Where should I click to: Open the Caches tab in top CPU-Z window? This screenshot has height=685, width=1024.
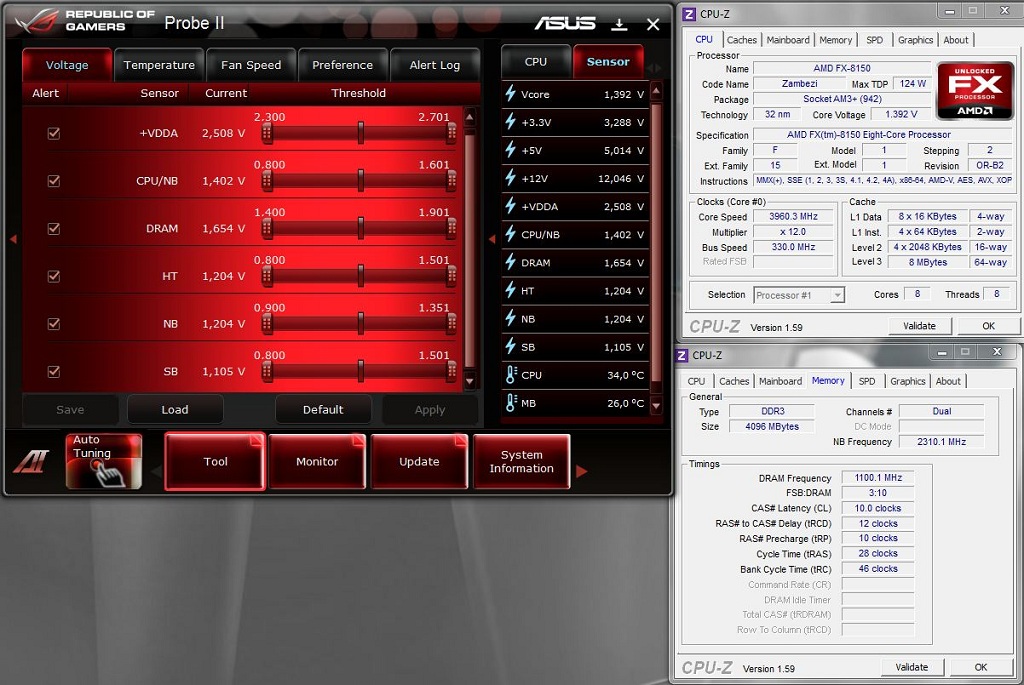coord(742,40)
